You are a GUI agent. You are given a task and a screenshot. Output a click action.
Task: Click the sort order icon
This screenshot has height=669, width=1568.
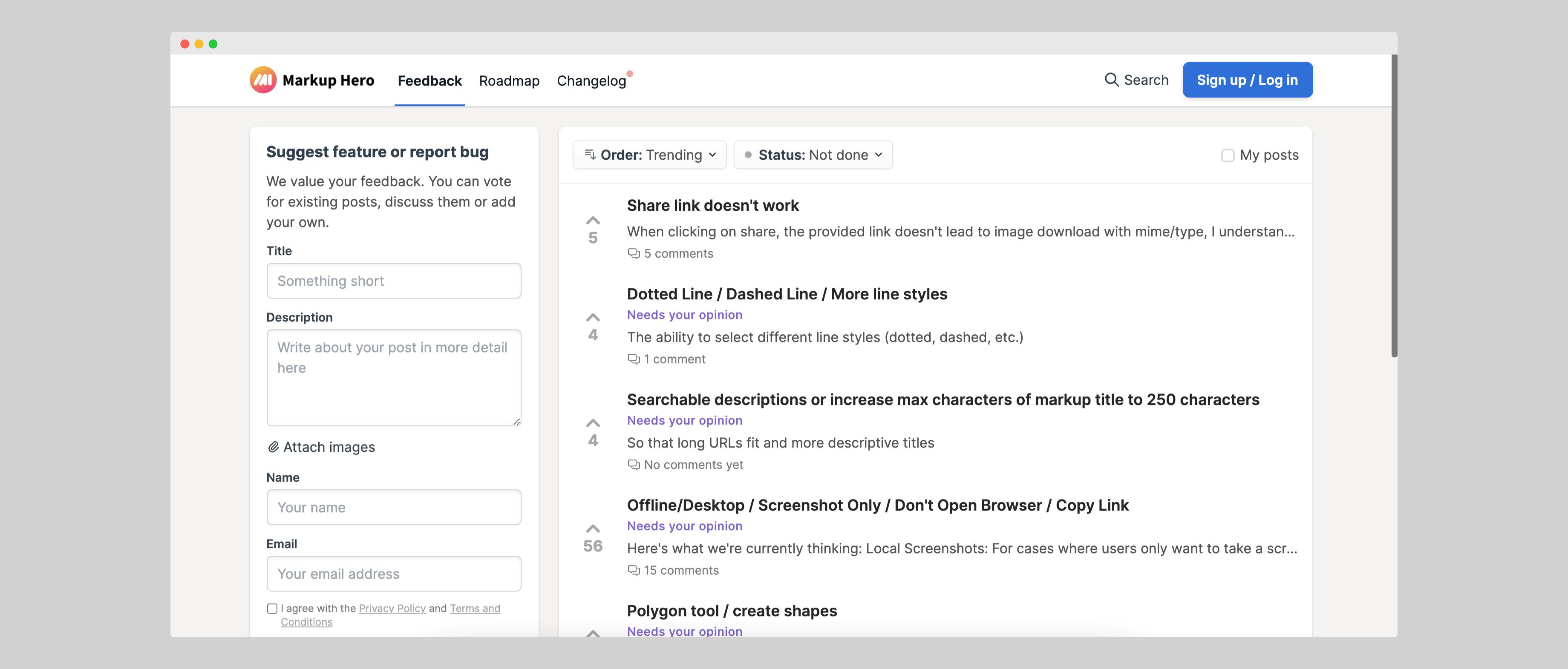pyautogui.click(x=590, y=155)
